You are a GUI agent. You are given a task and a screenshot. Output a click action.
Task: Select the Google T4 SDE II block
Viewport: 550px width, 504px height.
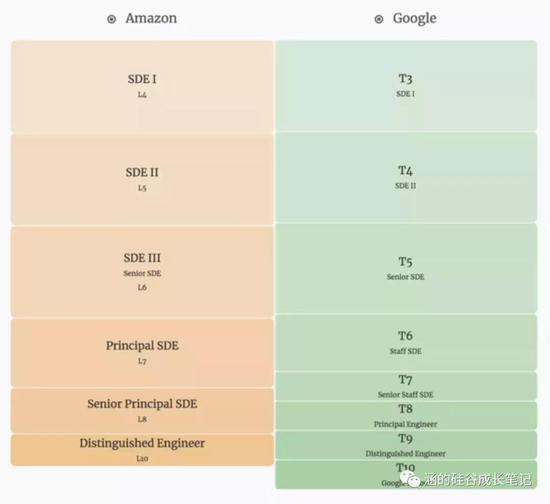tap(406, 177)
